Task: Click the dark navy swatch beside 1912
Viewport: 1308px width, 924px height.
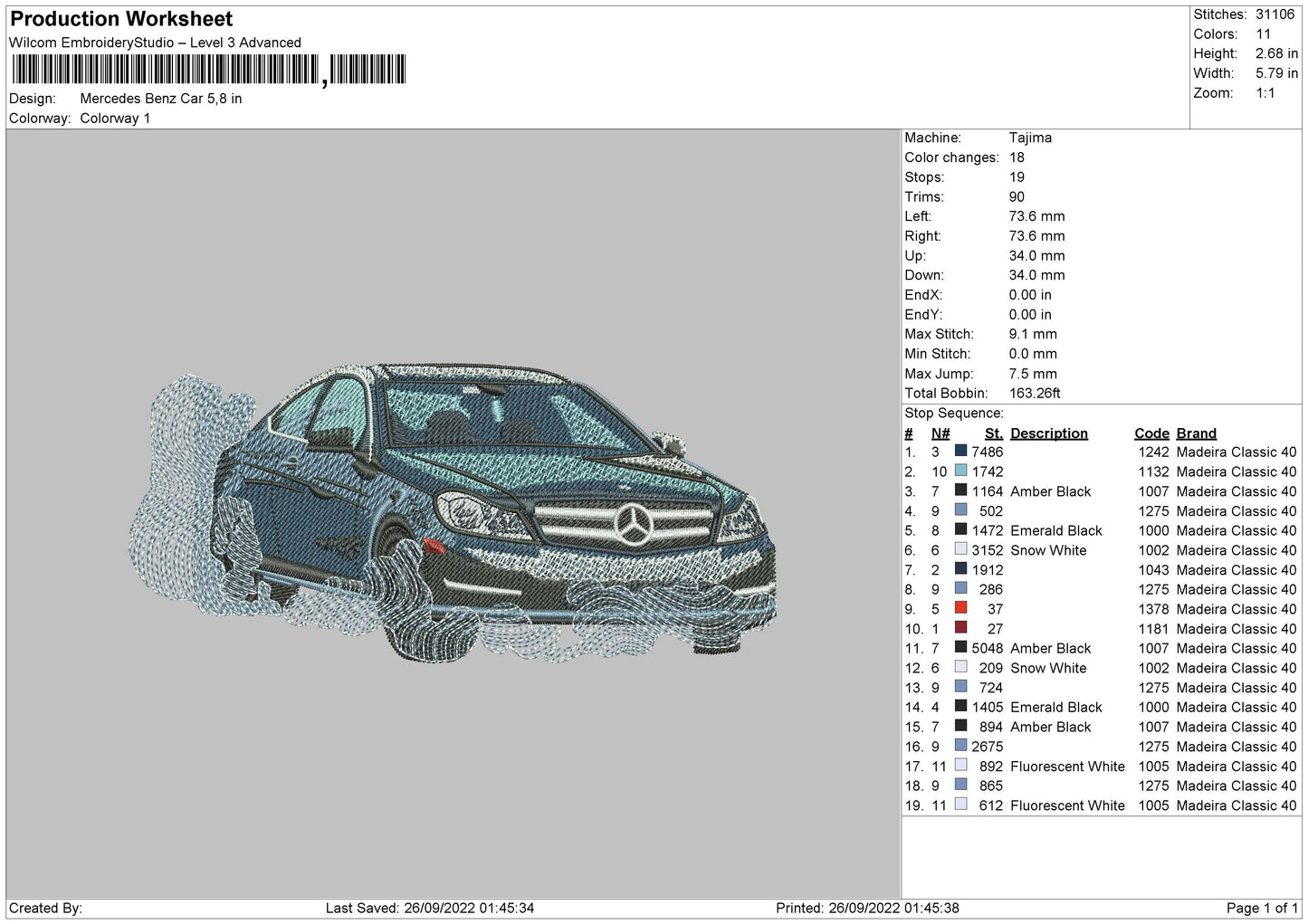Action: click(x=960, y=568)
